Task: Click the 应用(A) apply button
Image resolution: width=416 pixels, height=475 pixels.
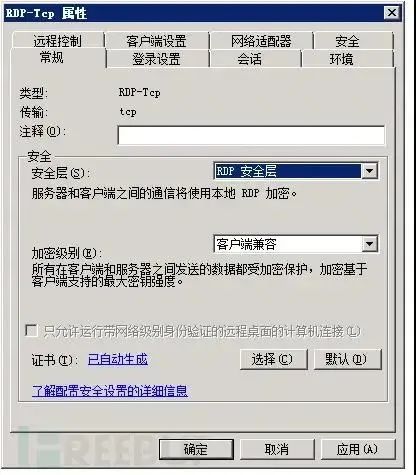Action: (358, 449)
